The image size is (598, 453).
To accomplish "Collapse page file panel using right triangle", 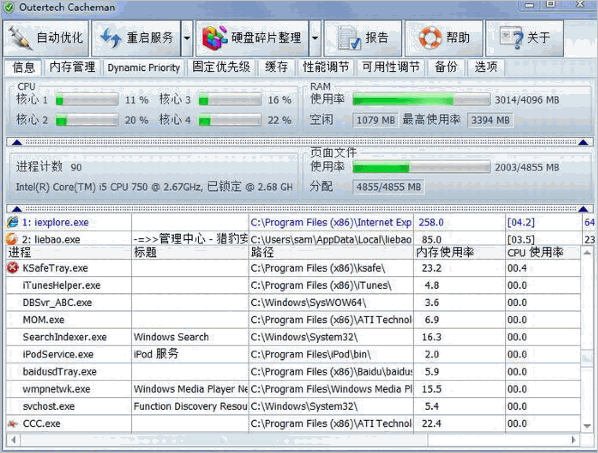I will coord(583,209).
